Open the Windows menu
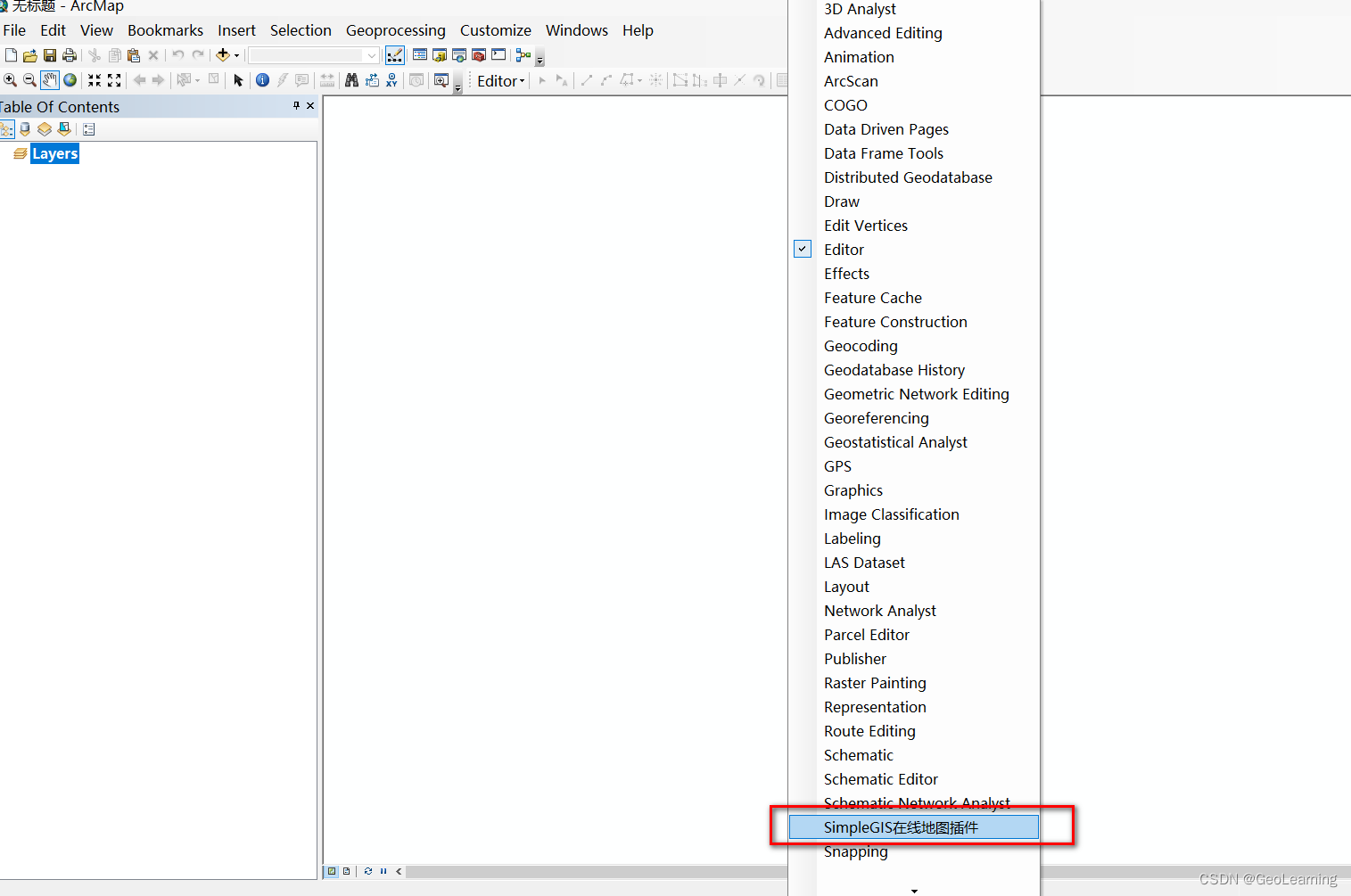 [x=577, y=30]
